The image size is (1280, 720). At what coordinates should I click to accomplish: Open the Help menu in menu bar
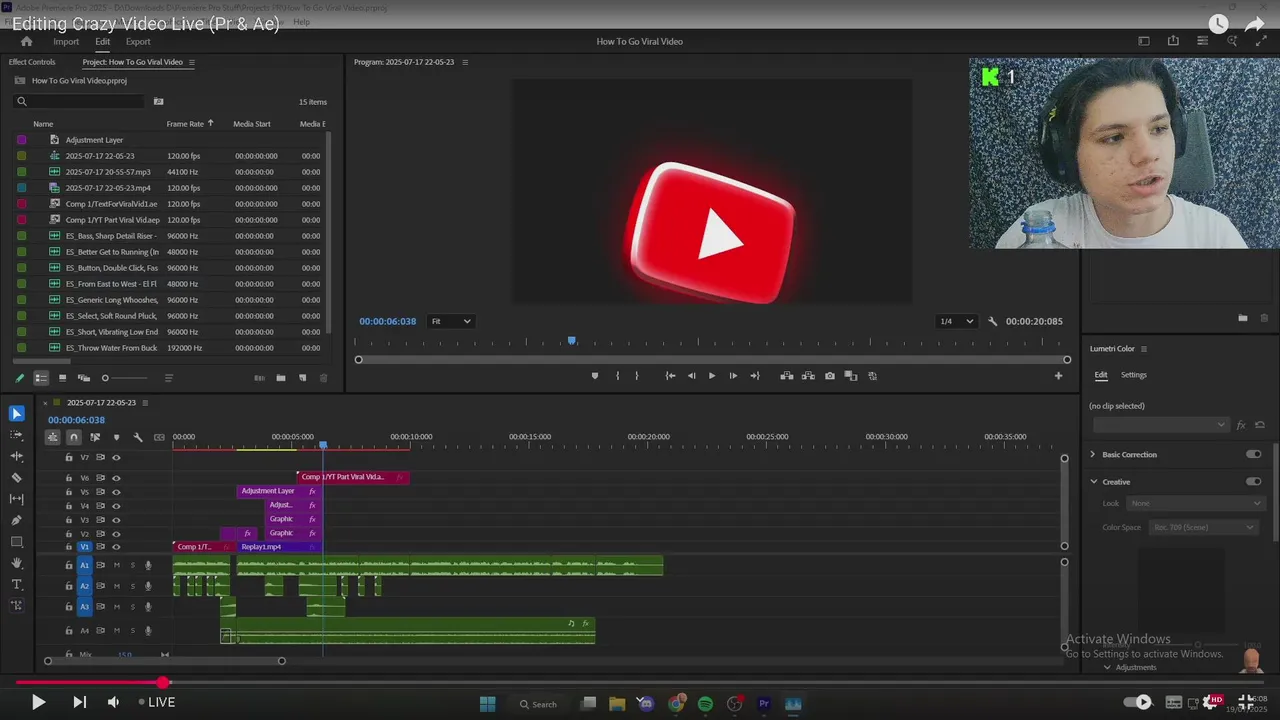coord(301,22)
